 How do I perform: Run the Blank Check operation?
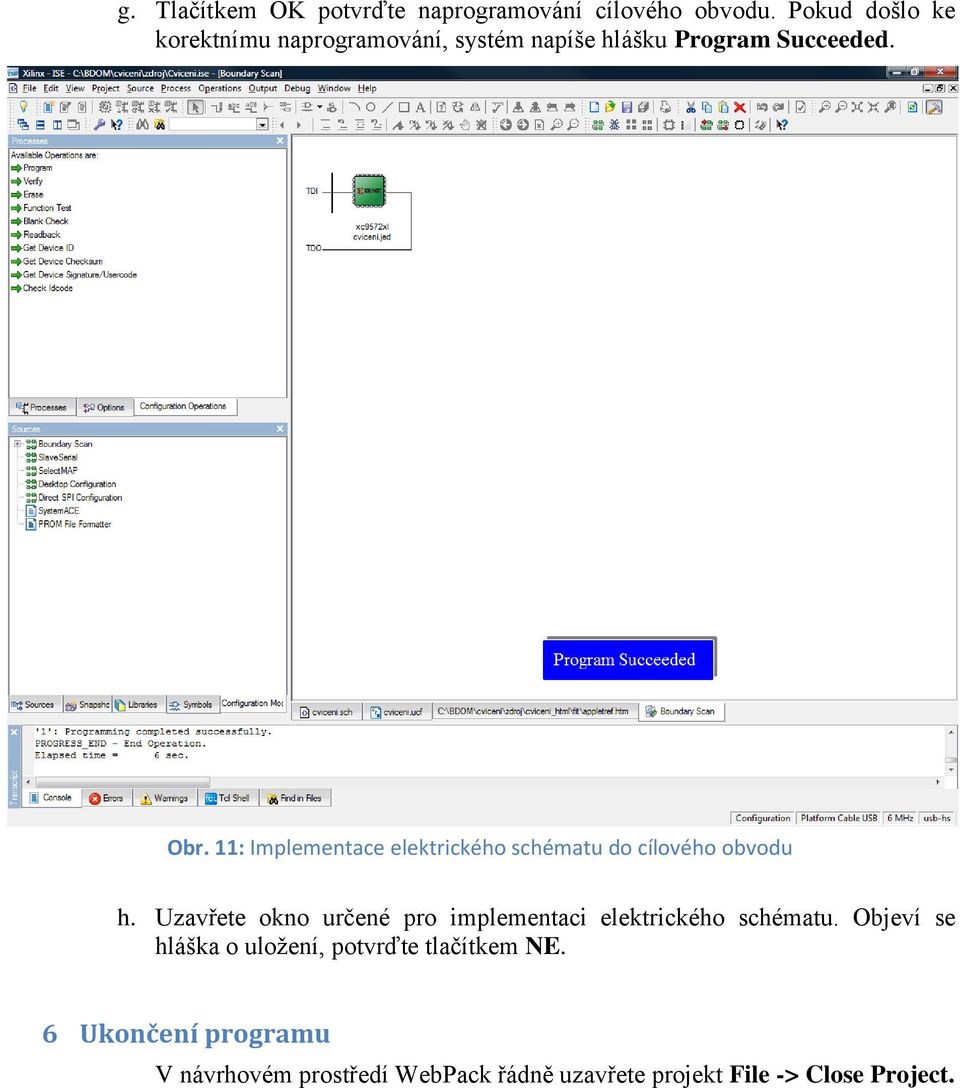pyautogui.click(x=40, y=221)
